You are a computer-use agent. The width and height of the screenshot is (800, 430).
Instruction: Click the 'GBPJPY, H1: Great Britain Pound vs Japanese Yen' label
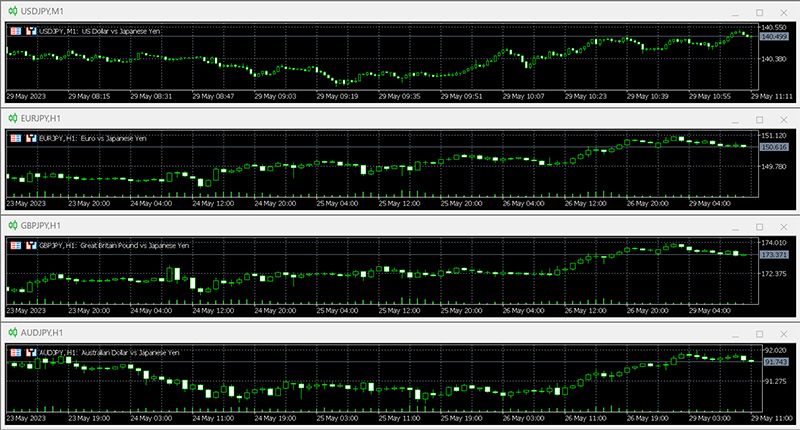[x=114, y=245]
